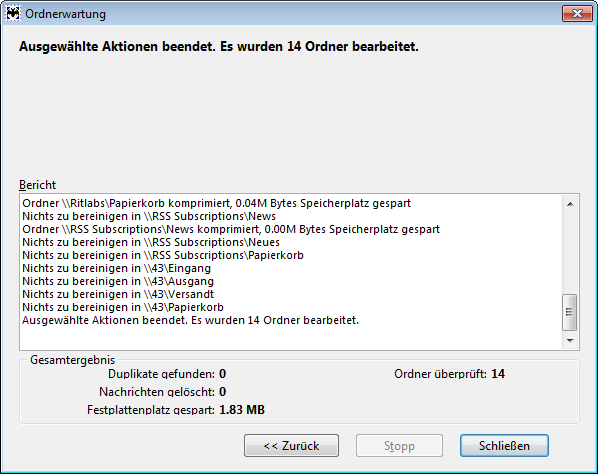Select line Nichts zu bereinigen in RSS Subscriptions\News
Viewport: 598px width, 474px height.
[149, 216]
